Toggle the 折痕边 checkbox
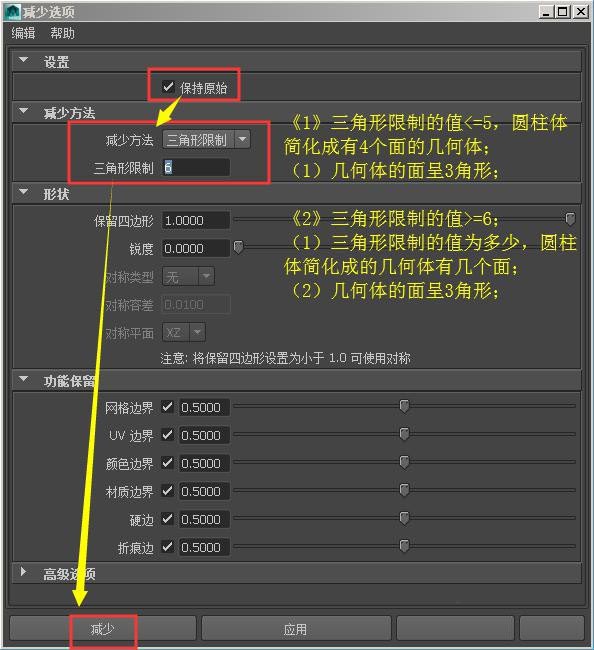The height and width of the screenshot is (650, 594). (167, 547)
